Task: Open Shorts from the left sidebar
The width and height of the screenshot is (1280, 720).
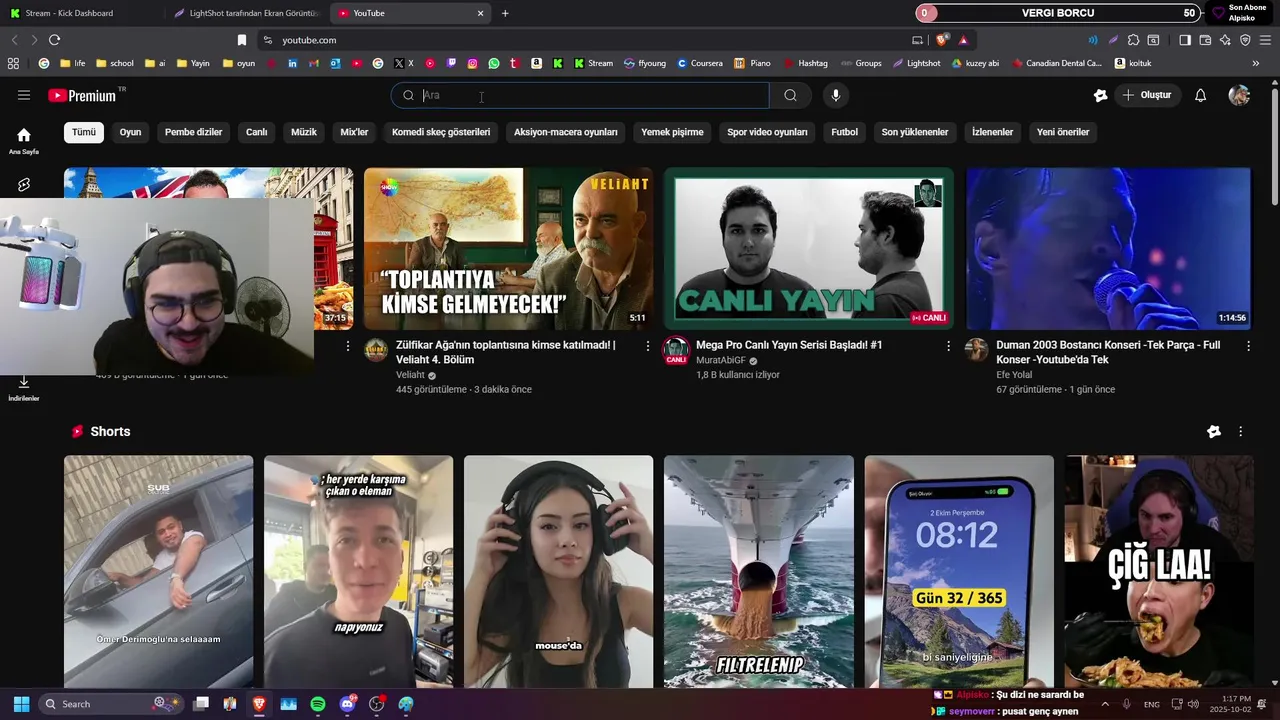Action: [x=24, y=185]
